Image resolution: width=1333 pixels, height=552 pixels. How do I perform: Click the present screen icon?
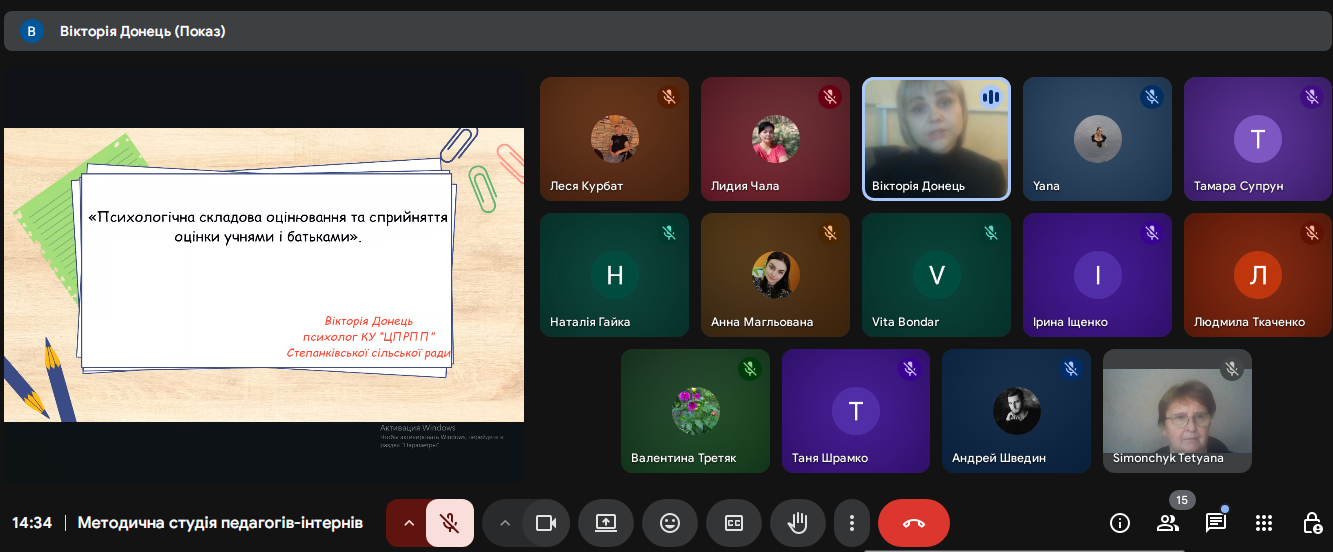click(605, 523)
